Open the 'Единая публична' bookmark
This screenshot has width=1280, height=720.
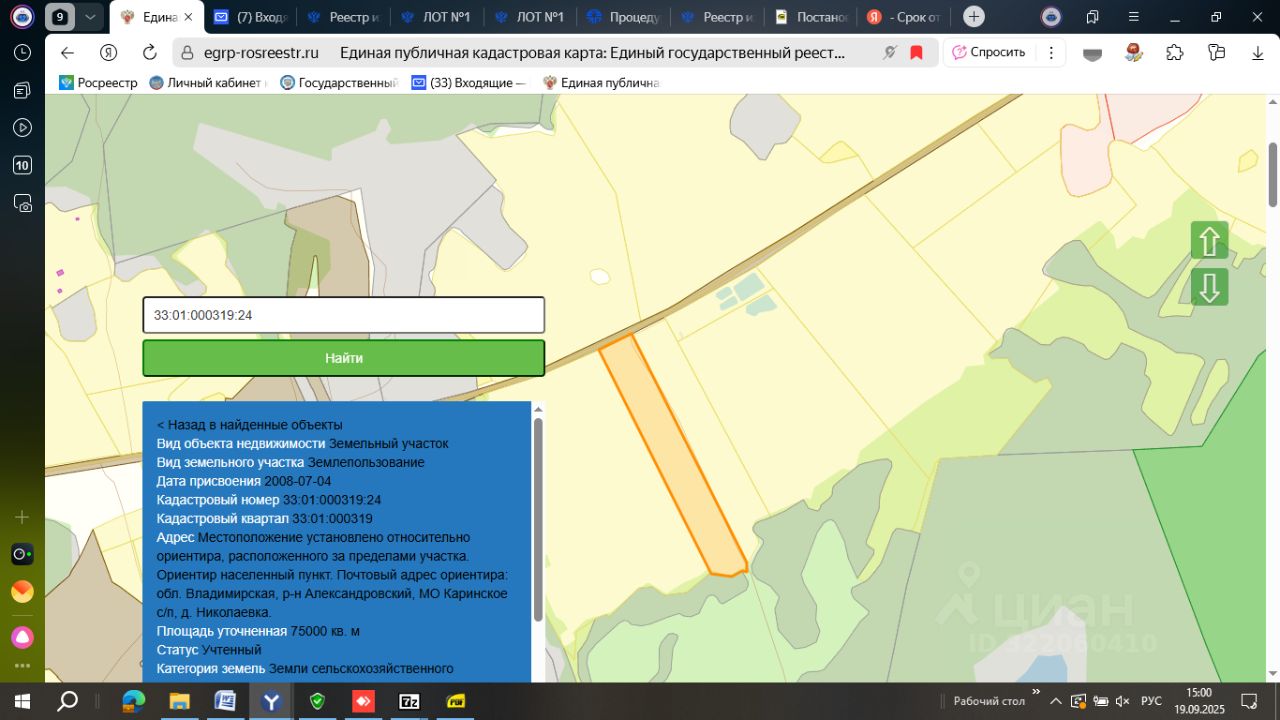(x=601, y=83)
